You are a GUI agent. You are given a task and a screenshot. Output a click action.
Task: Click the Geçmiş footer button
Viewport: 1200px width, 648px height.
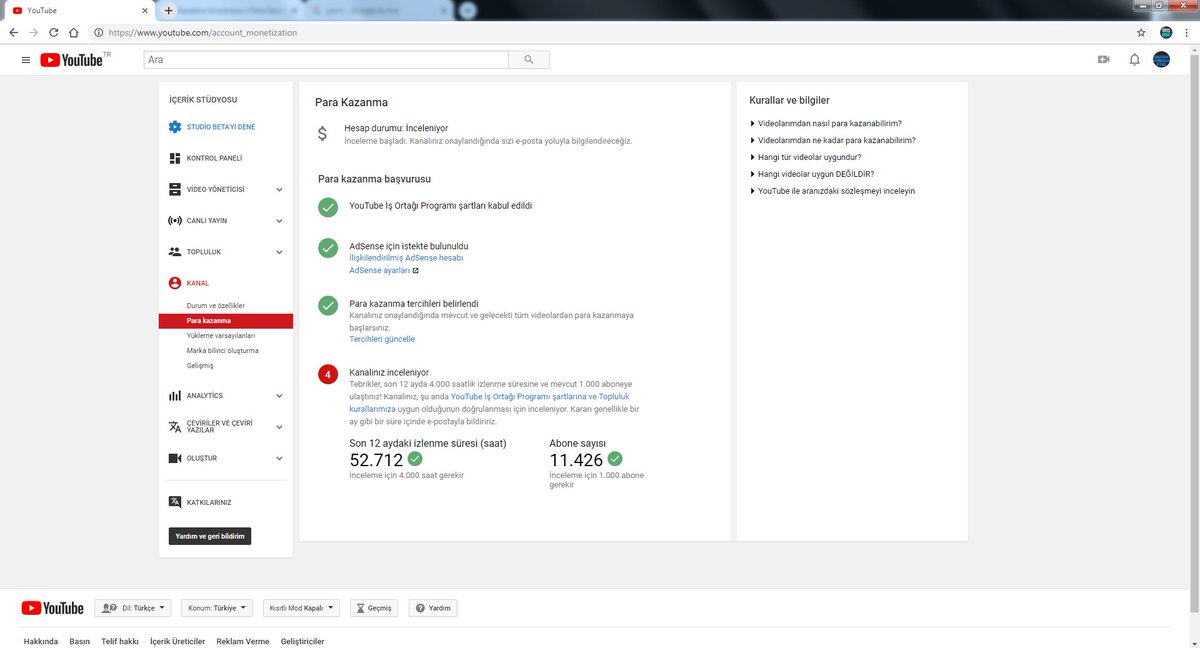click(x=374, y=608)
